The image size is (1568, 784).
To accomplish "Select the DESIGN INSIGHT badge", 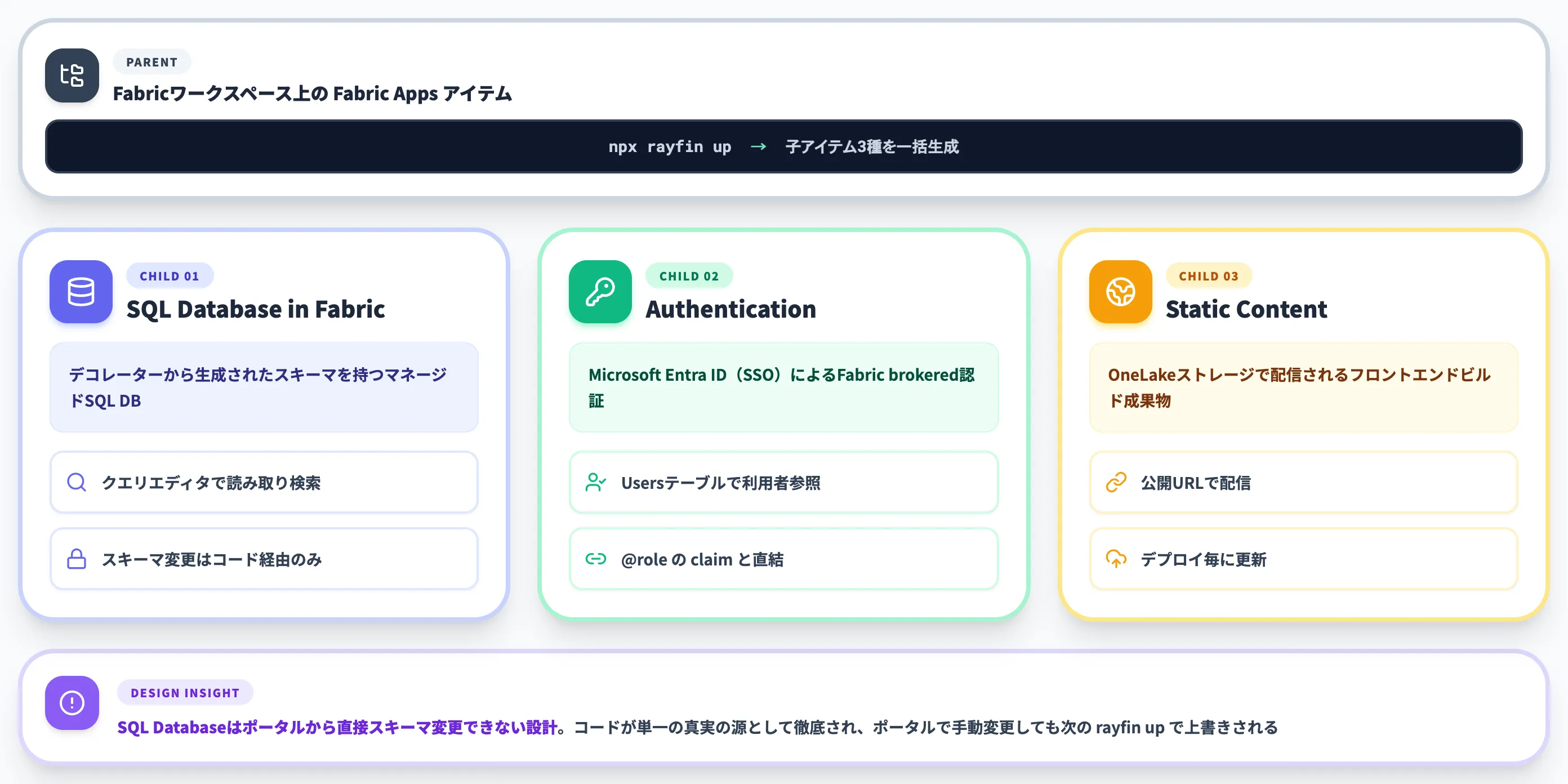I will [185, 693].
